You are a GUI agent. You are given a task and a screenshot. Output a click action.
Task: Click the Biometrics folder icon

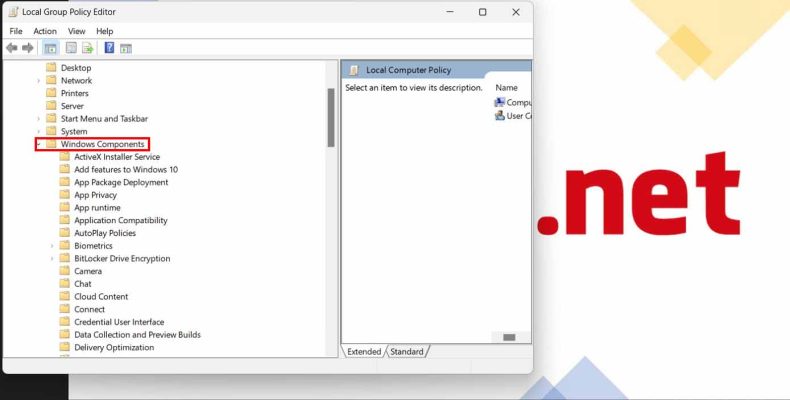click(64, 245)
